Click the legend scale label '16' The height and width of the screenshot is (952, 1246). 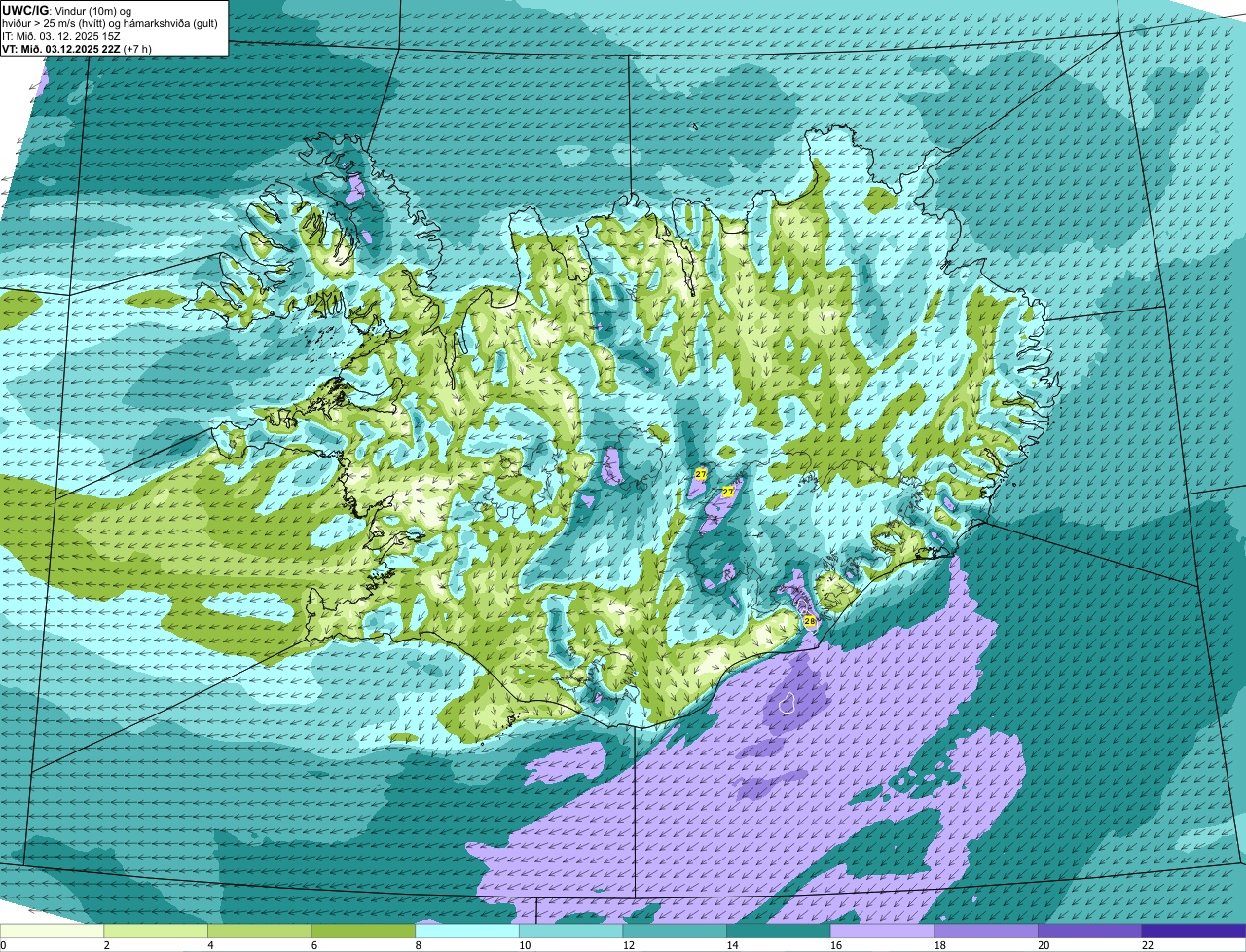pos(836,945)
